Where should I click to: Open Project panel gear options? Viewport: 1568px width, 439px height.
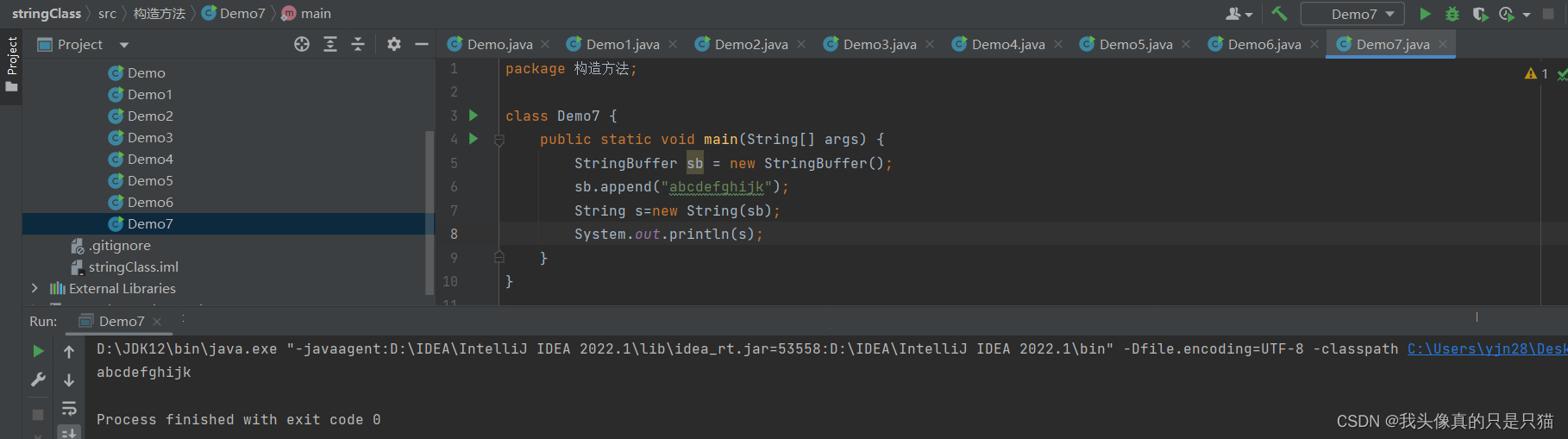coord(394,44)
